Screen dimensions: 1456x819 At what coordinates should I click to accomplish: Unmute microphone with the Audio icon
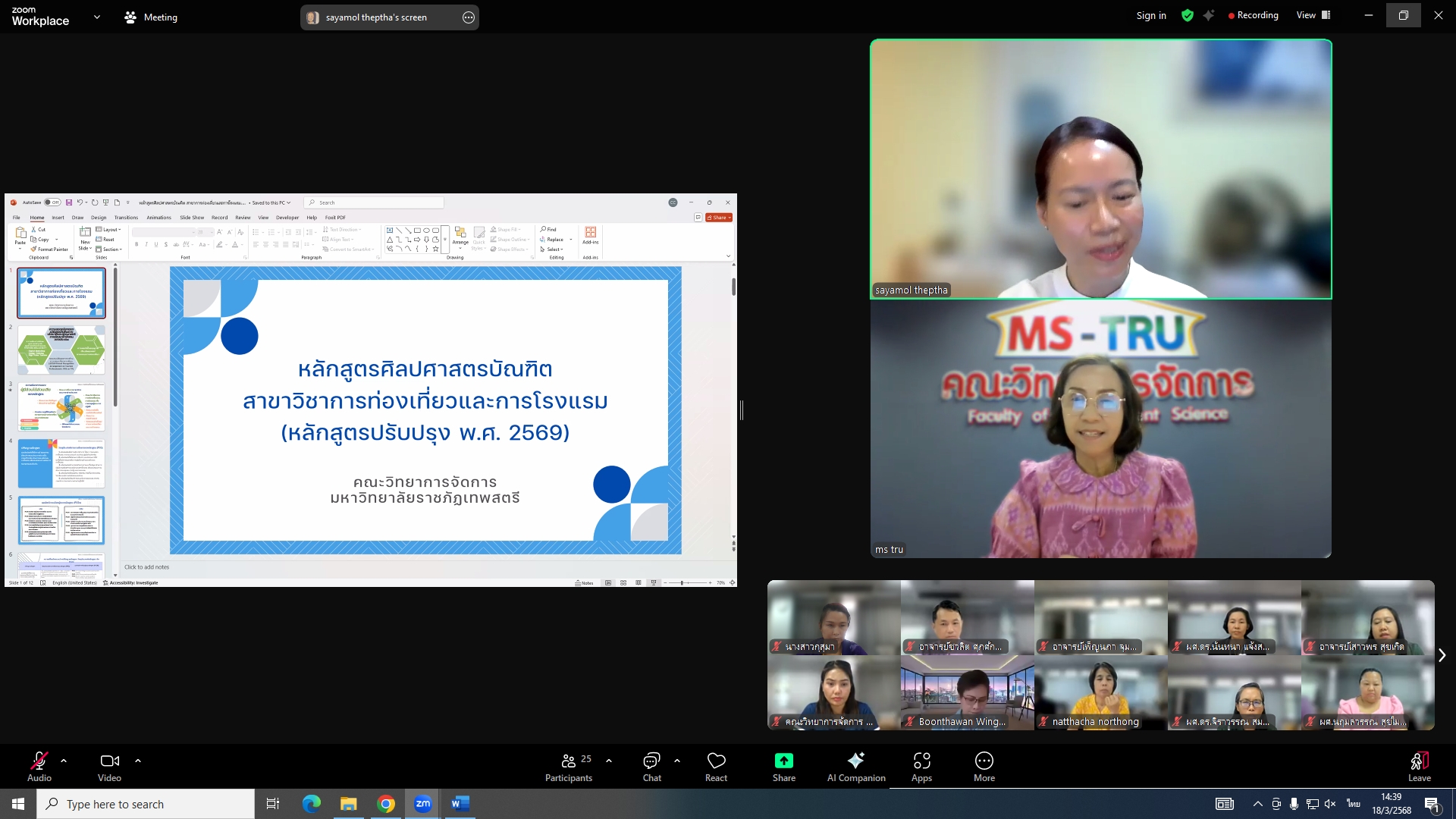click(39, 761)
